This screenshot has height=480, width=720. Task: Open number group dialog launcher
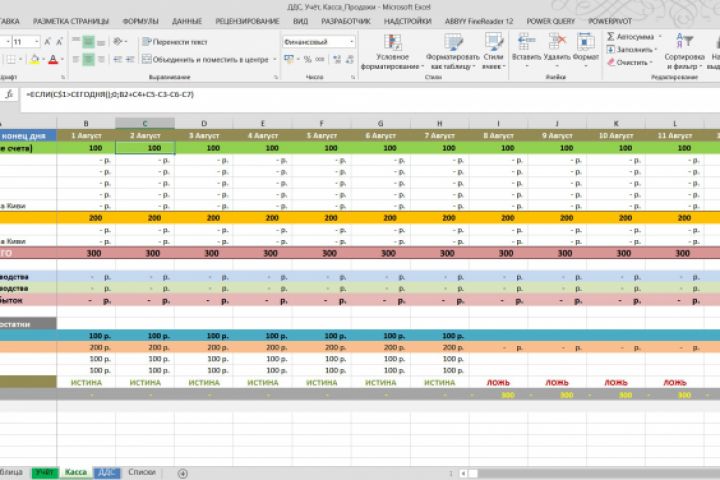[353, 77]
